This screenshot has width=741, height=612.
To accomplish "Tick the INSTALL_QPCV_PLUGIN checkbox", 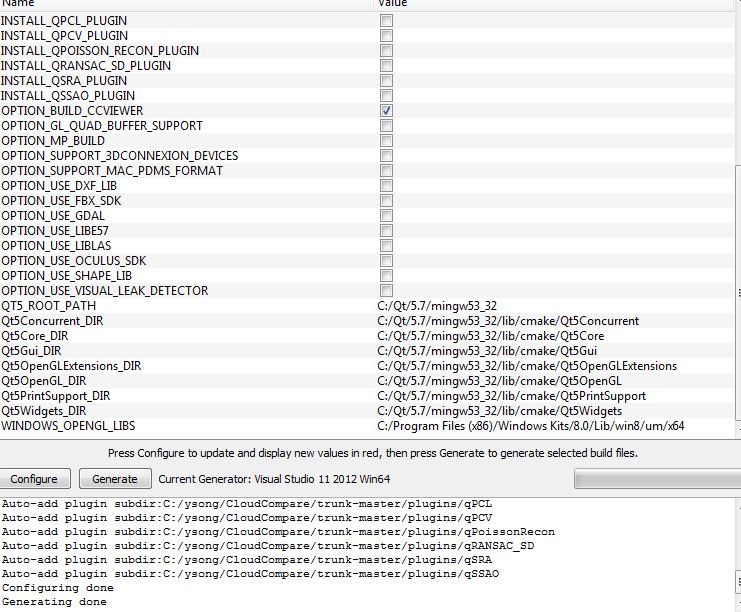I will click(x=386, y=36).
